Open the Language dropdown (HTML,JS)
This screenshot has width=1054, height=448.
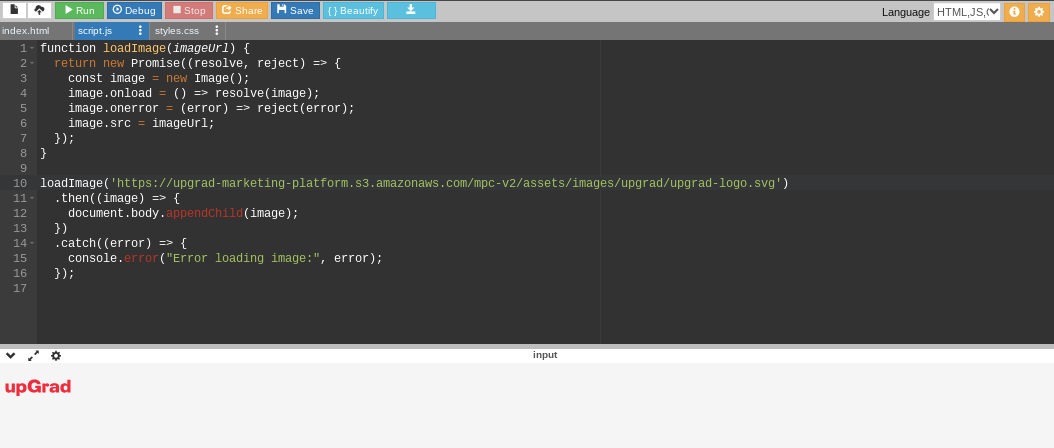pyautogui.click(x=967, y=11)
